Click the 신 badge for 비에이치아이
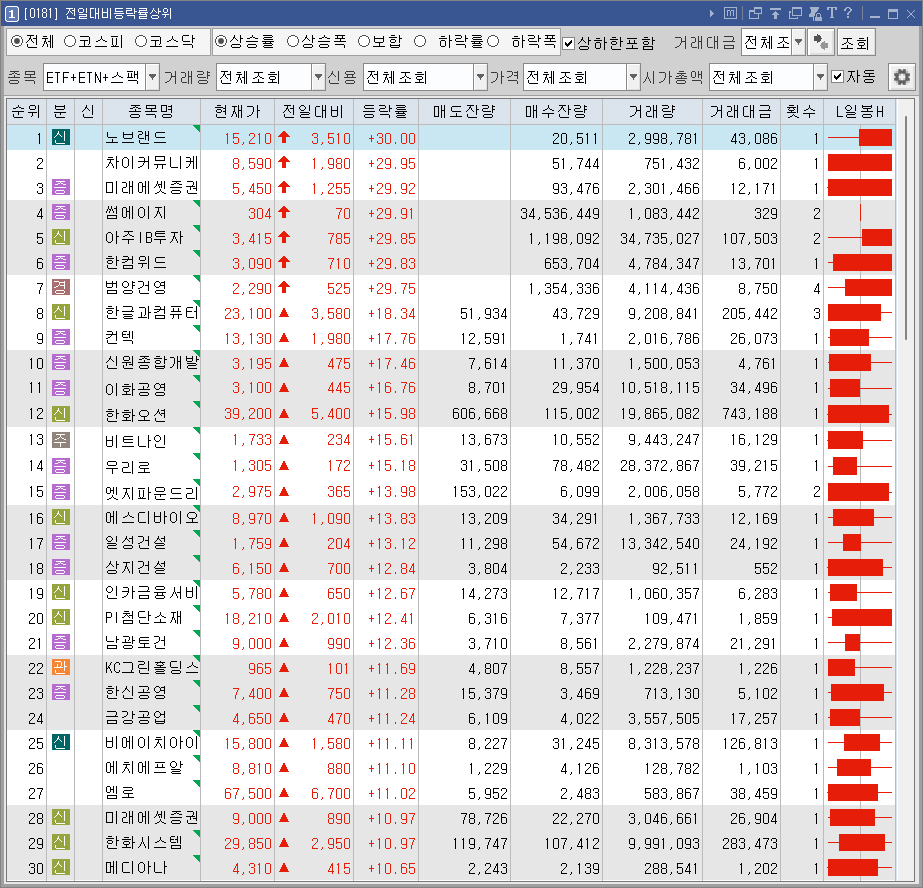The width and height of the screenshot is (923, 888). point(60,743)
